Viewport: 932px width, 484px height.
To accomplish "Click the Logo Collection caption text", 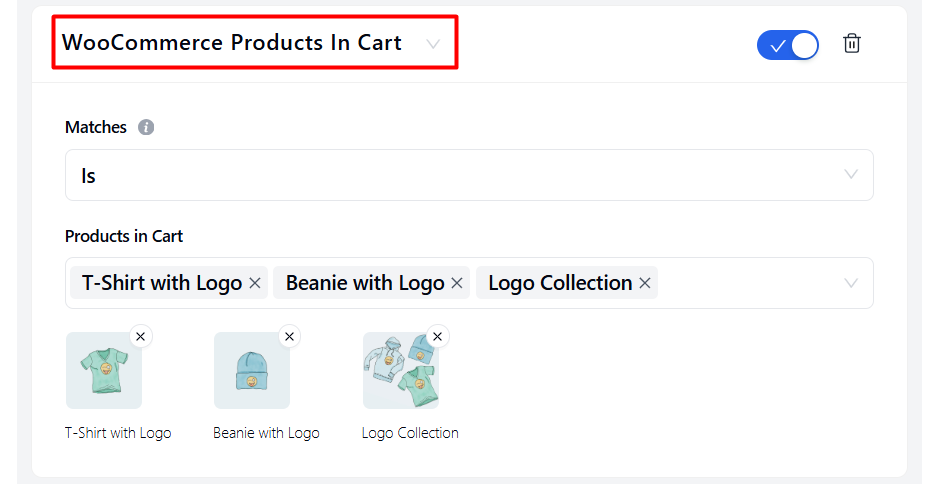I will point(410,433).
